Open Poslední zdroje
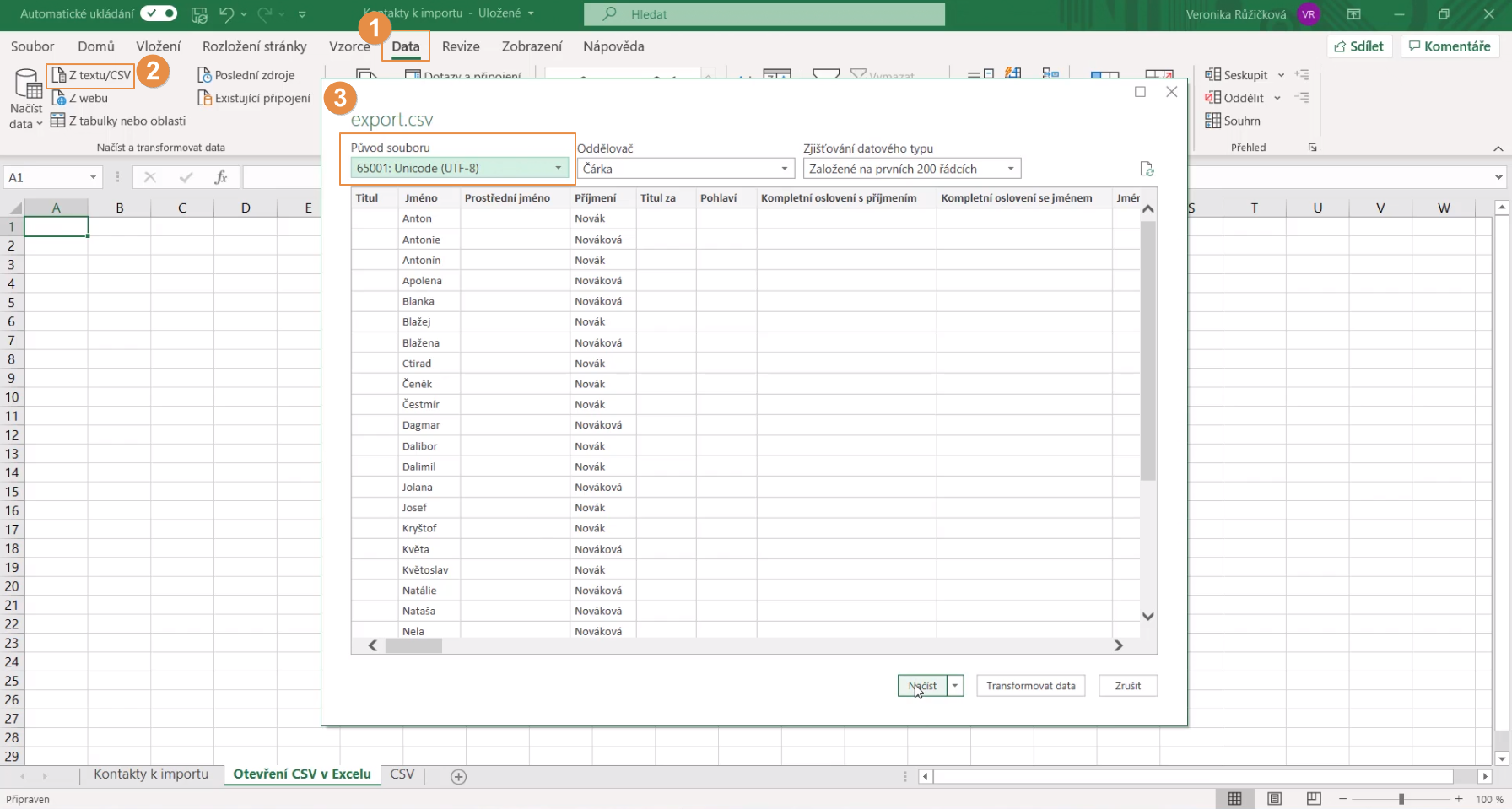 [x=246, y=75]
